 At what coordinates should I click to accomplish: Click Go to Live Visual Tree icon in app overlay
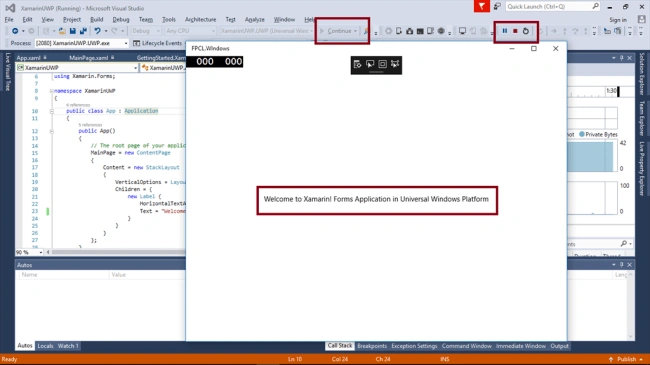(x=358, y=64)
